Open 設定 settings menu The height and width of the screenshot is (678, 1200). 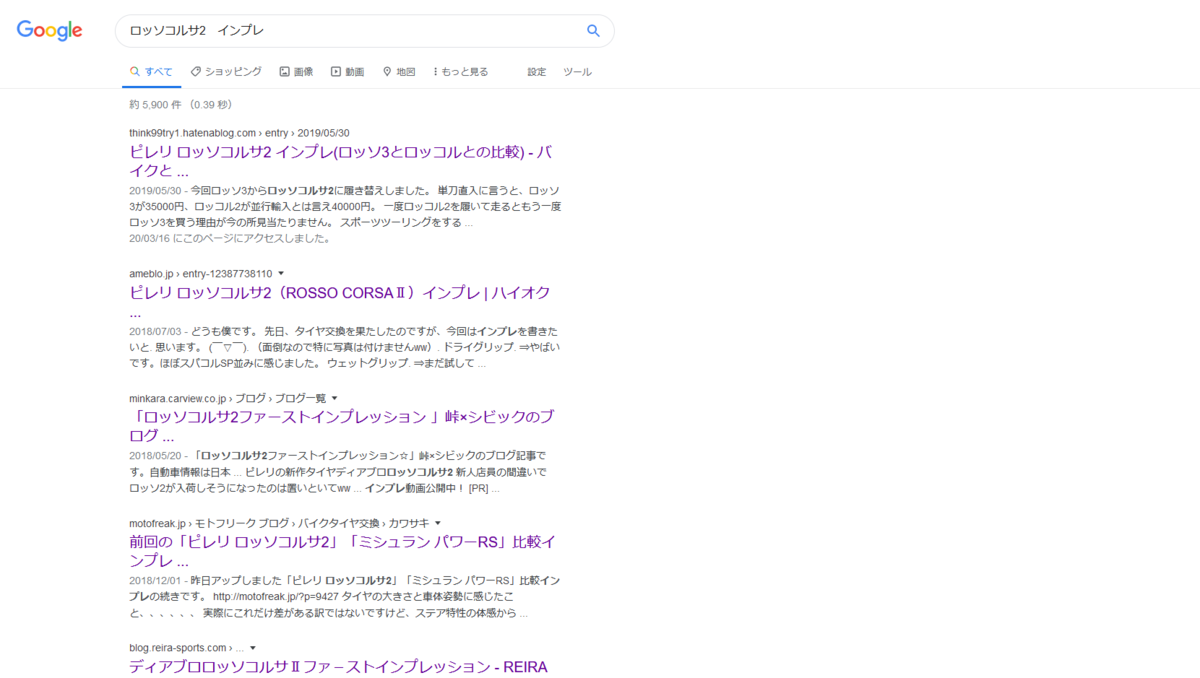(x=537, y=72)
